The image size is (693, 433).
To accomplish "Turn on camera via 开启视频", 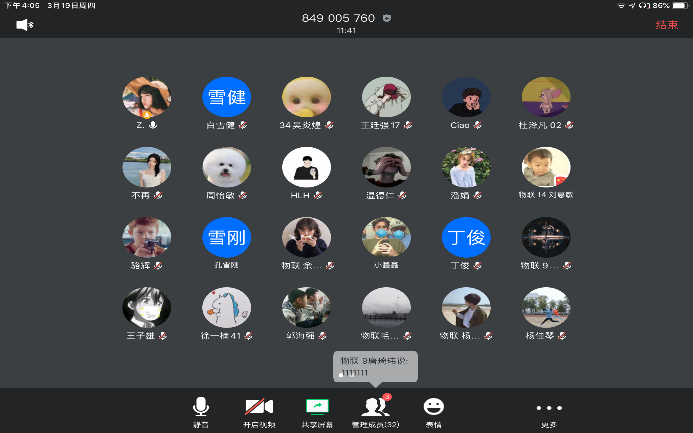I will click(x=259, y=407).
